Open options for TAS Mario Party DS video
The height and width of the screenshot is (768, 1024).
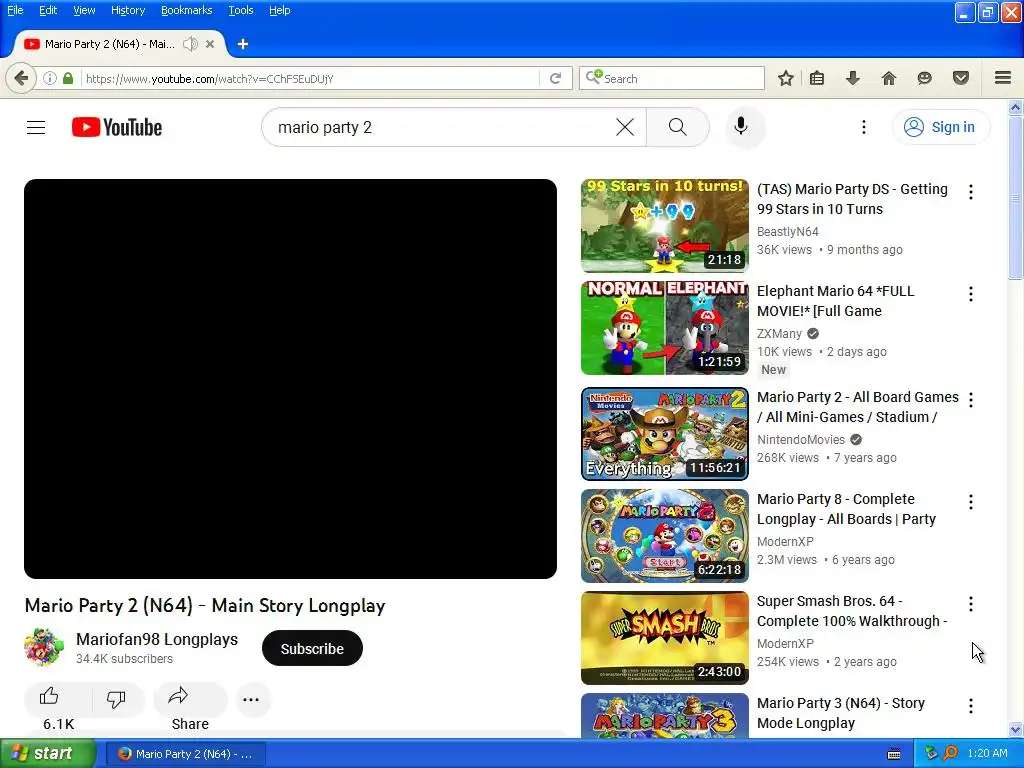coord(971,192)
